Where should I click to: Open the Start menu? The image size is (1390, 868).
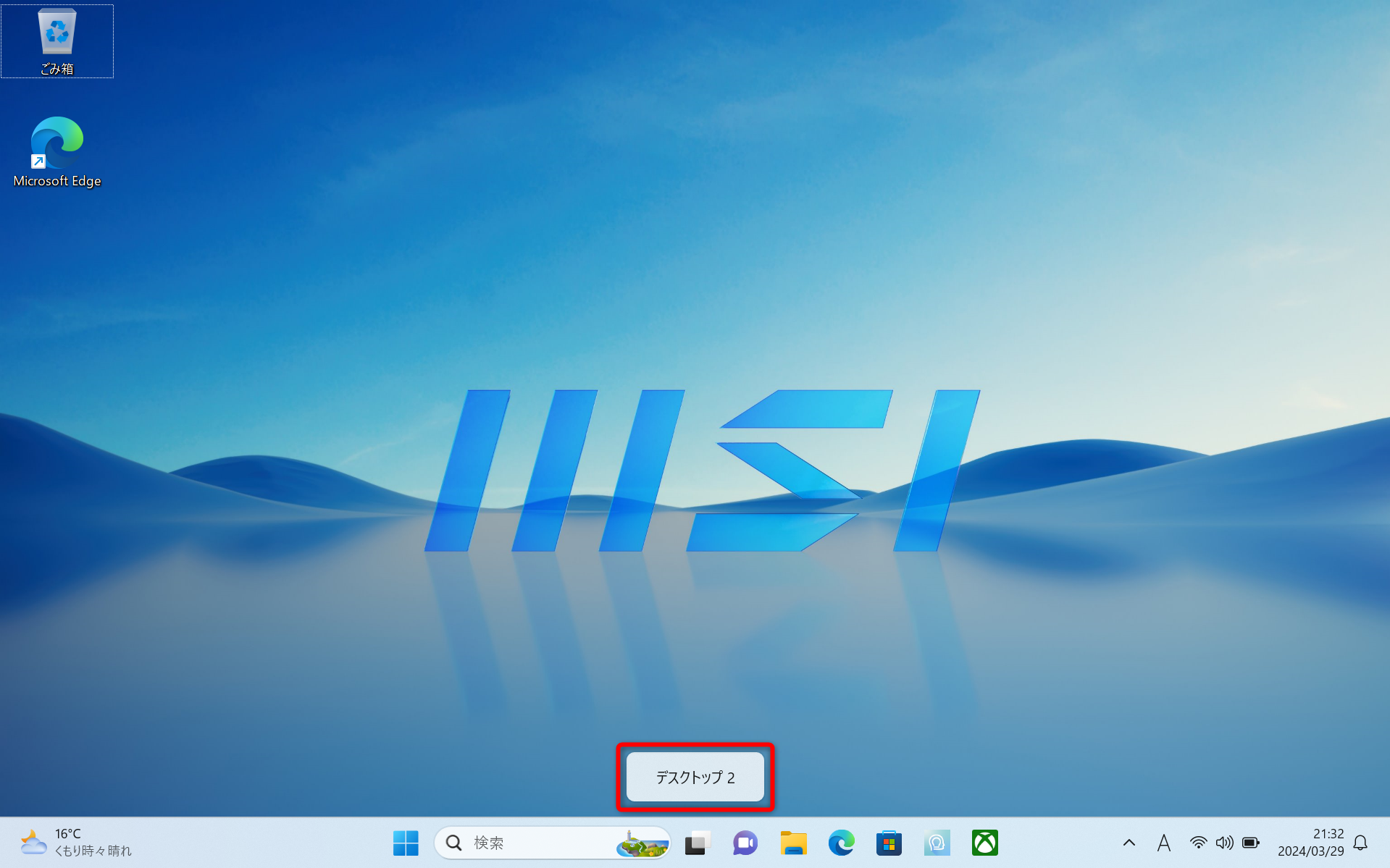(x=406, y=842)
